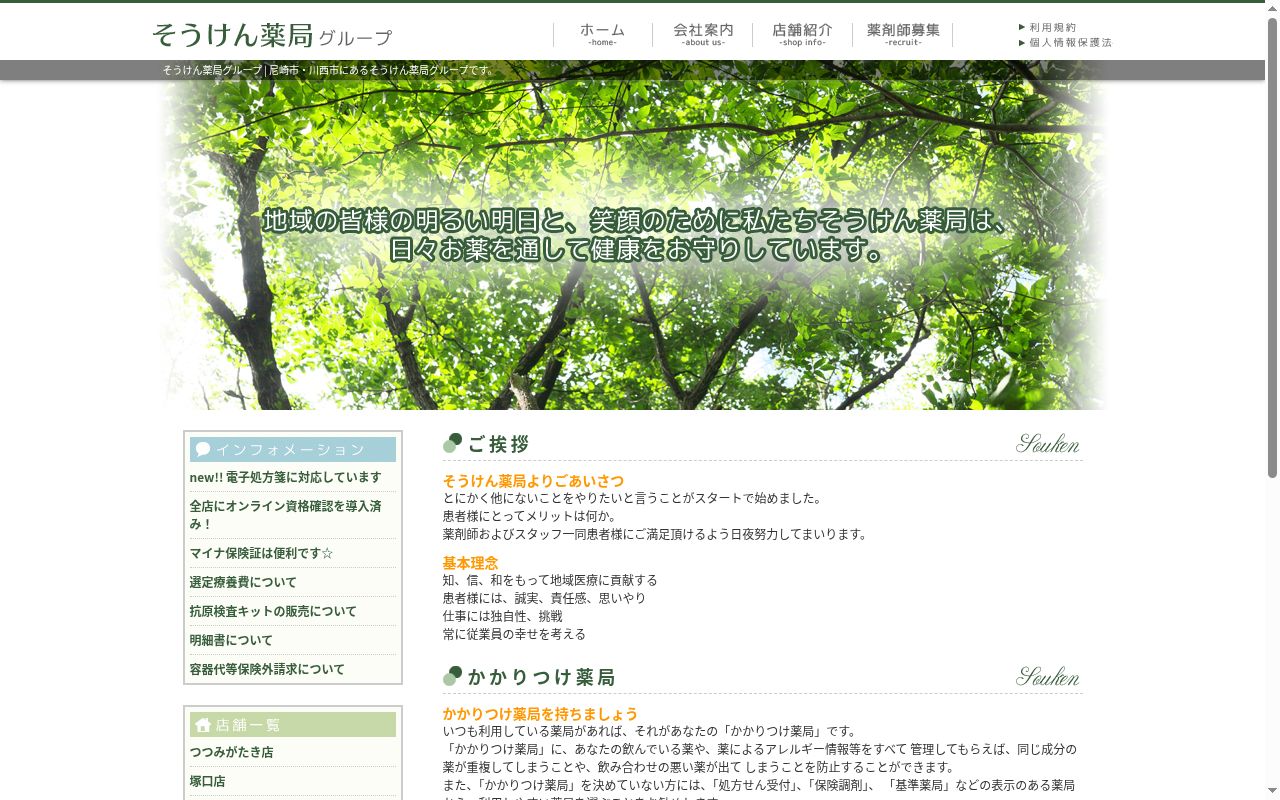The width and height of the screenshot is (1280, 800).
Task: Open new!! 電子処方箋に対応しています notice
Action: point(286,477)
